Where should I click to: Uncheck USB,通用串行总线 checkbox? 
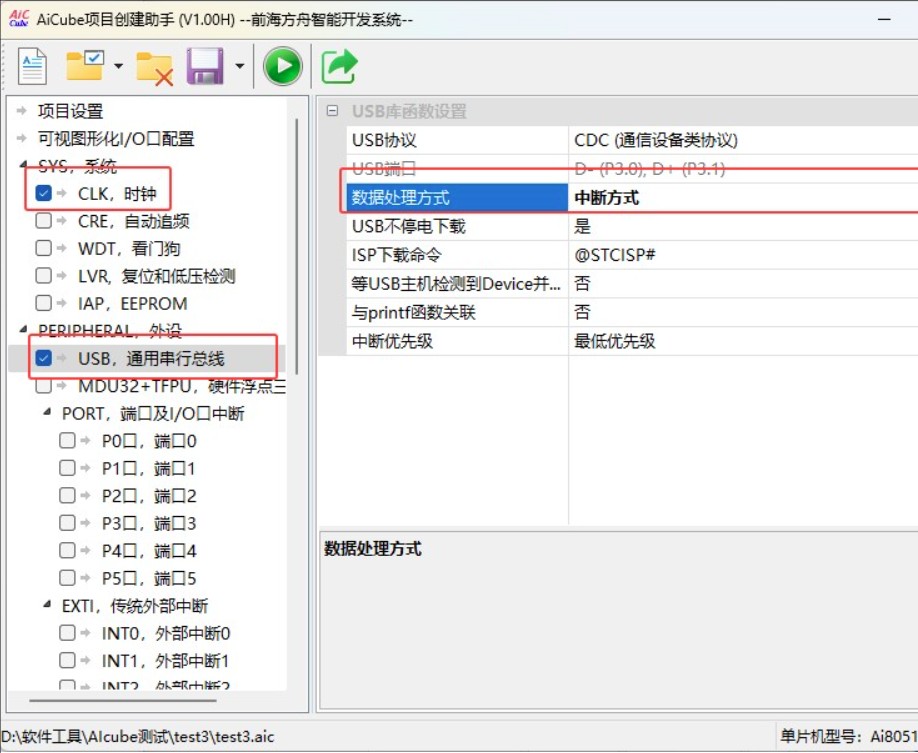tap(43, 358)
